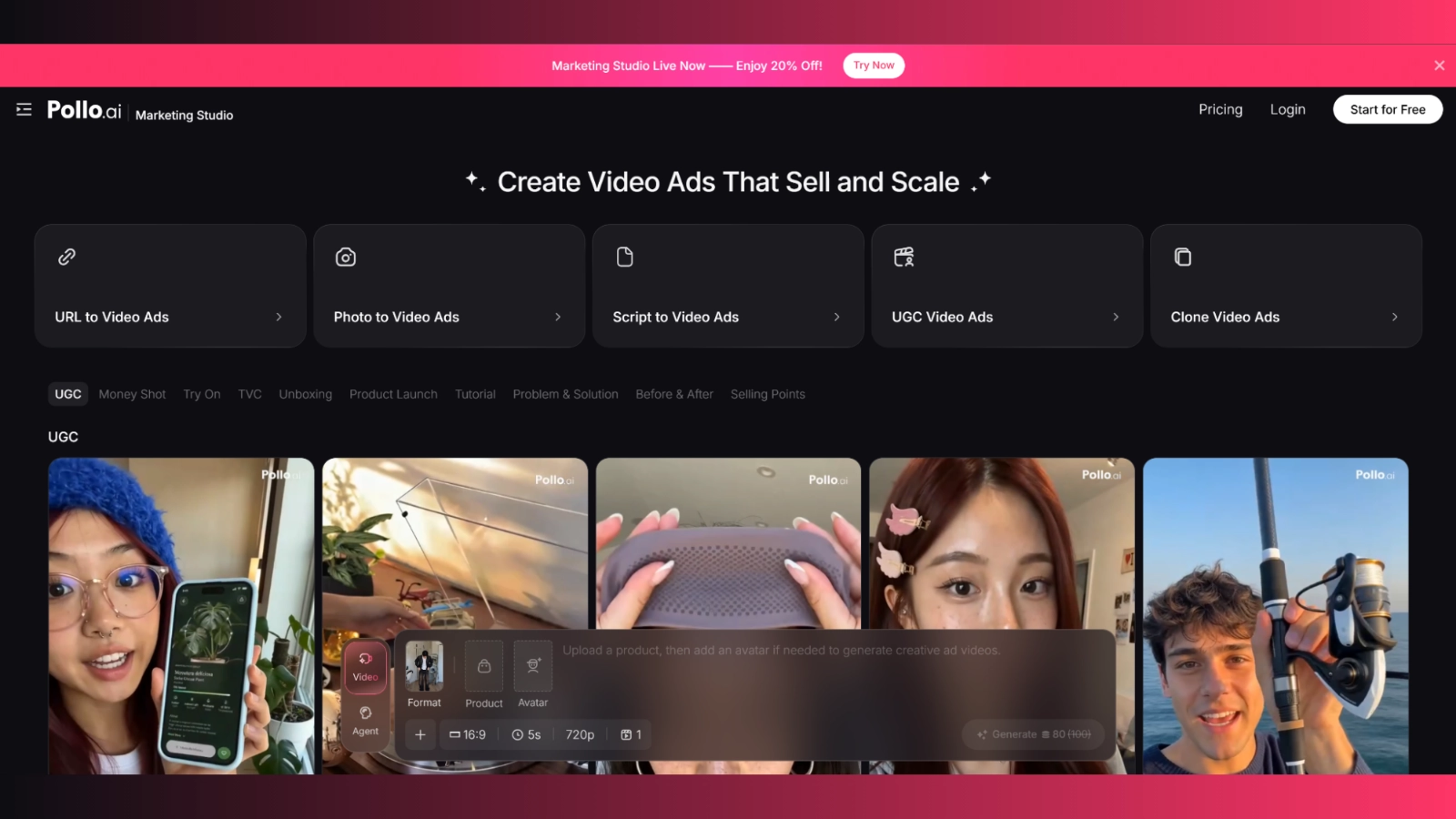Screen dimensions: 1456x819
Task: Click the Photo to Video Ads camera icon
Action: tap(346, 257)
